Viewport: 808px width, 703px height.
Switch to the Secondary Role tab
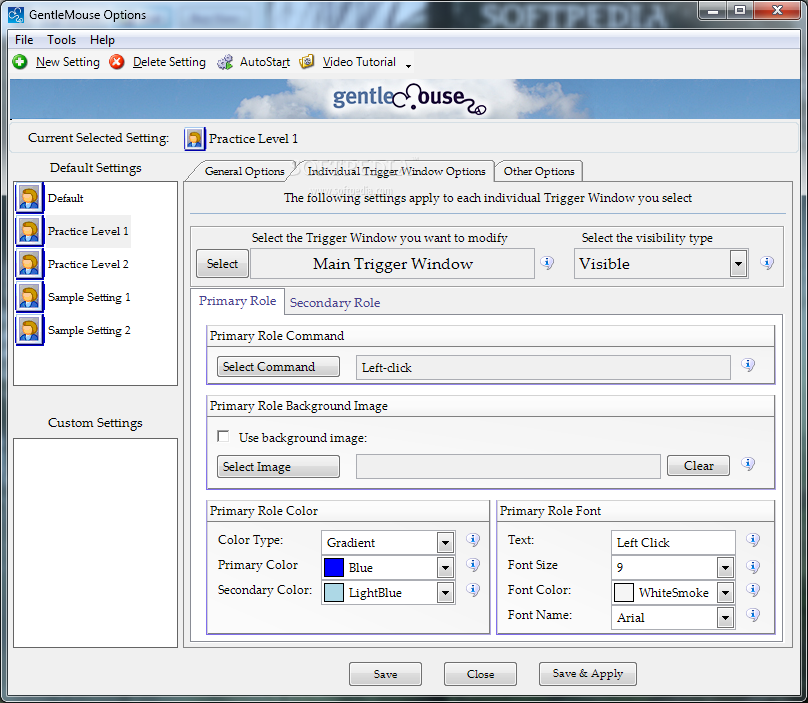pyautogui.click(x=335, y=303)
